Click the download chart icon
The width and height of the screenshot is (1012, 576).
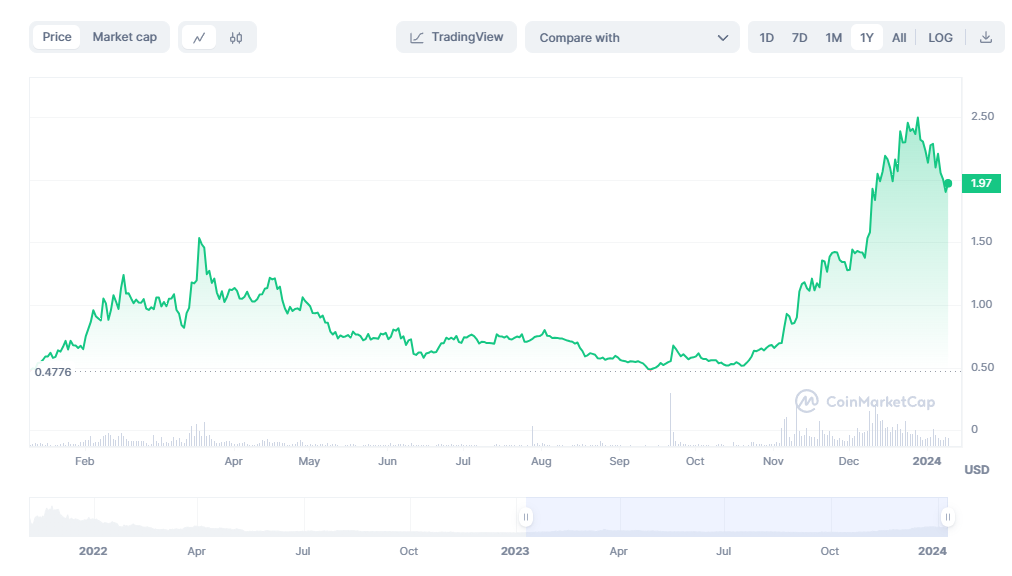[x=986, y=38]
